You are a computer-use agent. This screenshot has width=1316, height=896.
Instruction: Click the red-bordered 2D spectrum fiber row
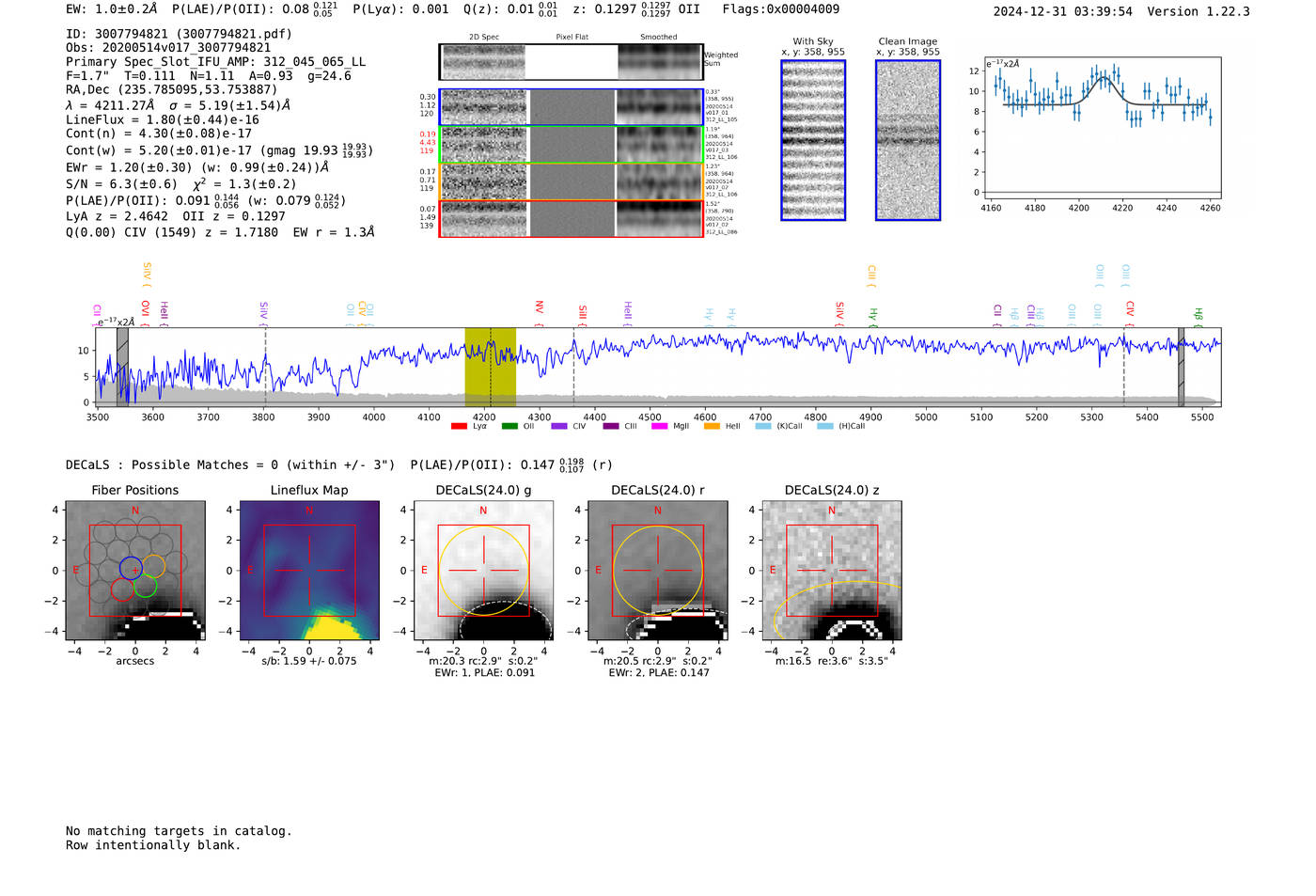(x=572, y=219)
